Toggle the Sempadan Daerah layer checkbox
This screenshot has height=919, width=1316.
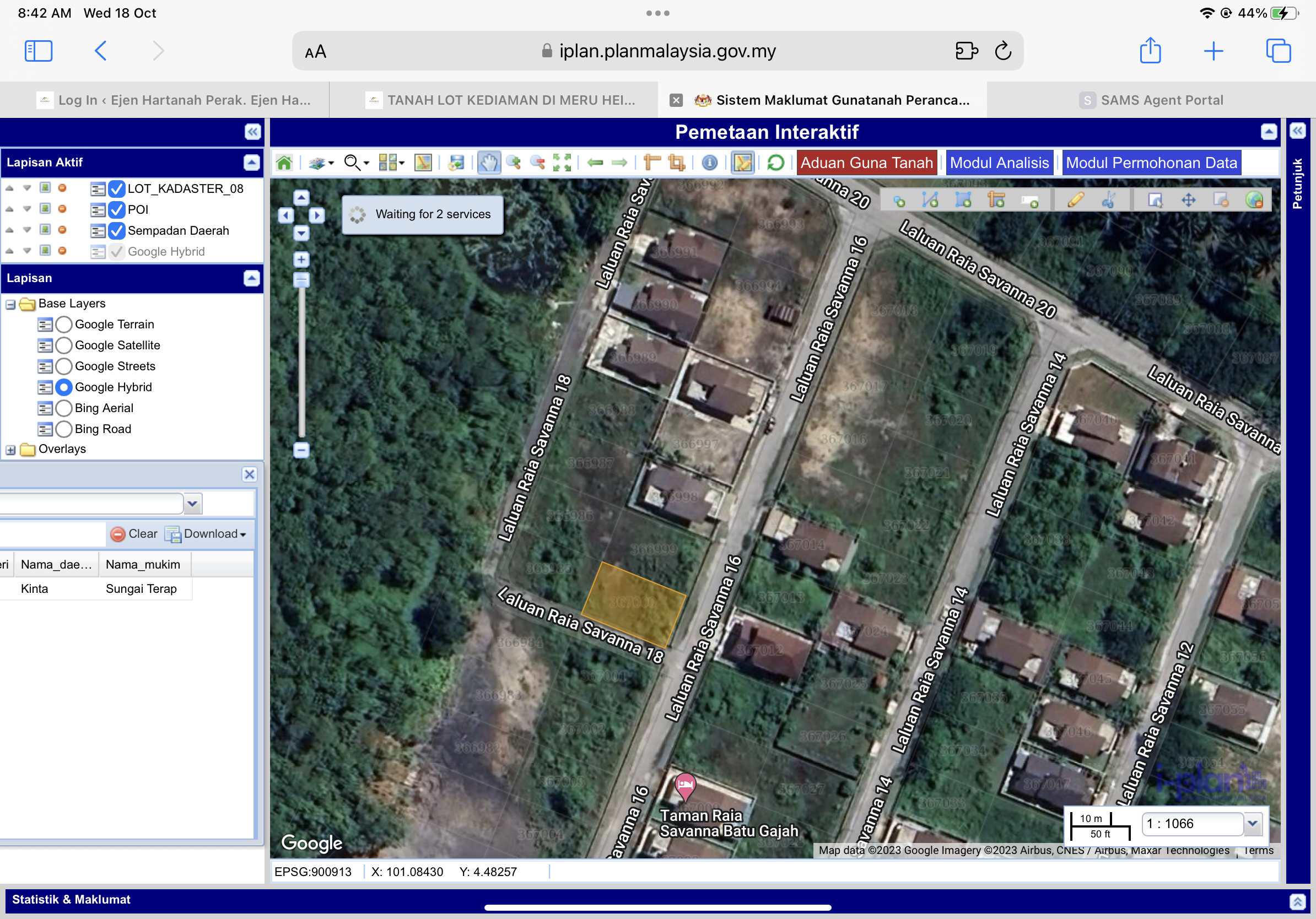click(117, 230)
